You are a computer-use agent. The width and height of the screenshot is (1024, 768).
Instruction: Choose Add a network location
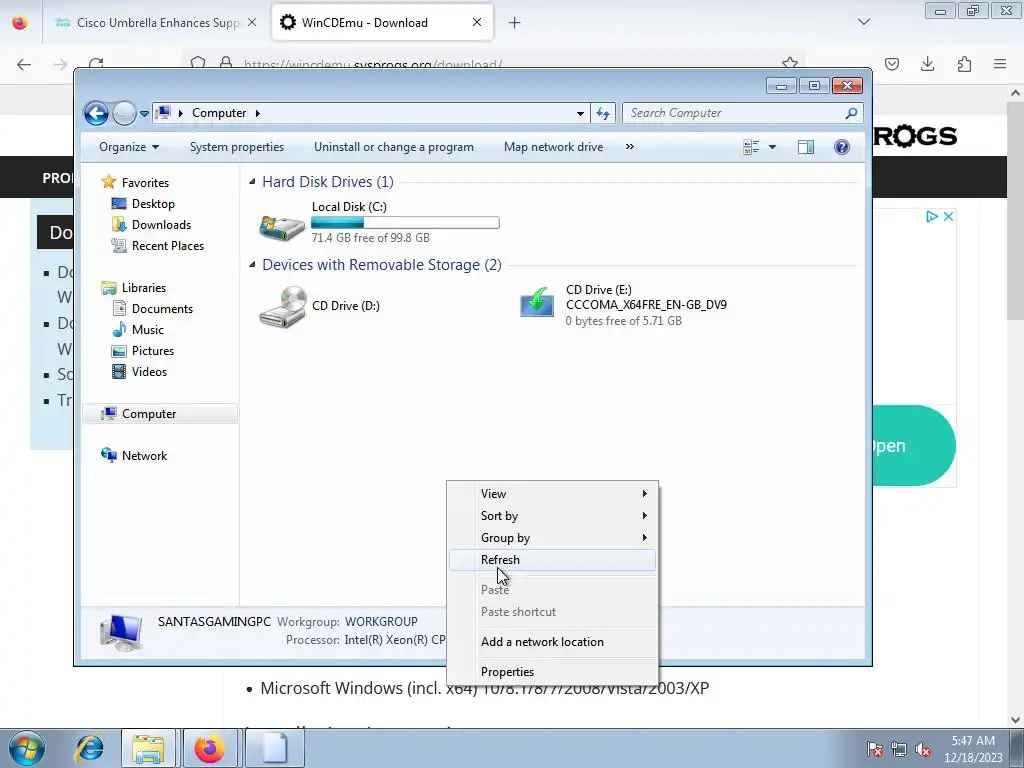point(552,642)
